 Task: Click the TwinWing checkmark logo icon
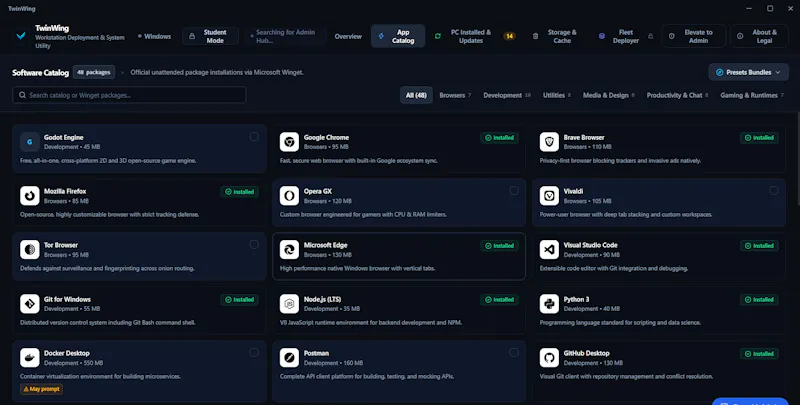(21, 36)
